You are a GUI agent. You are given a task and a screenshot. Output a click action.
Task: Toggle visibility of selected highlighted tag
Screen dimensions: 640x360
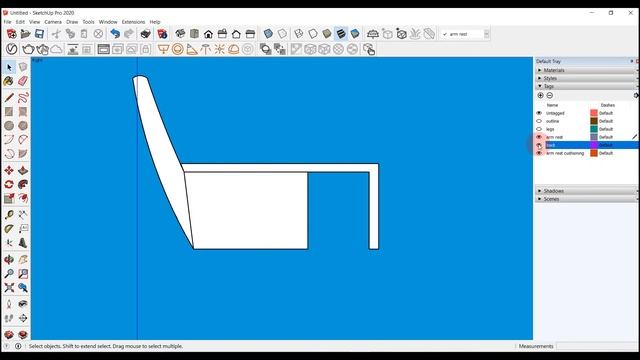point(539,145)
